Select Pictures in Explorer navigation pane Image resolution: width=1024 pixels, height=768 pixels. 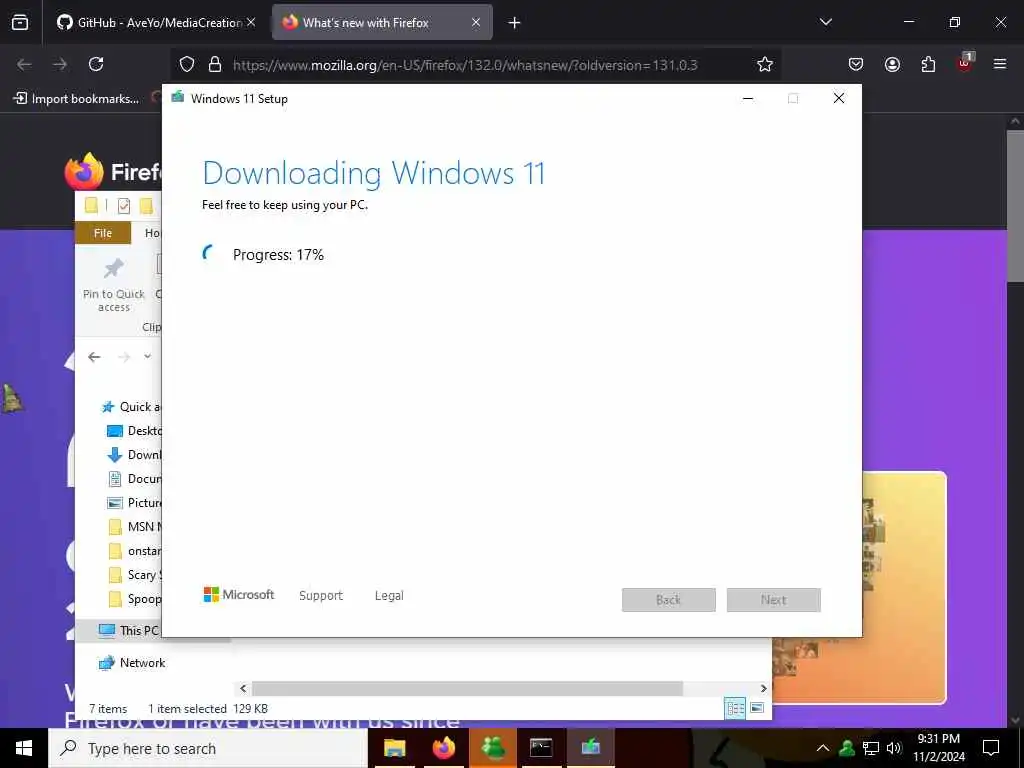click(x=134, y=503)
